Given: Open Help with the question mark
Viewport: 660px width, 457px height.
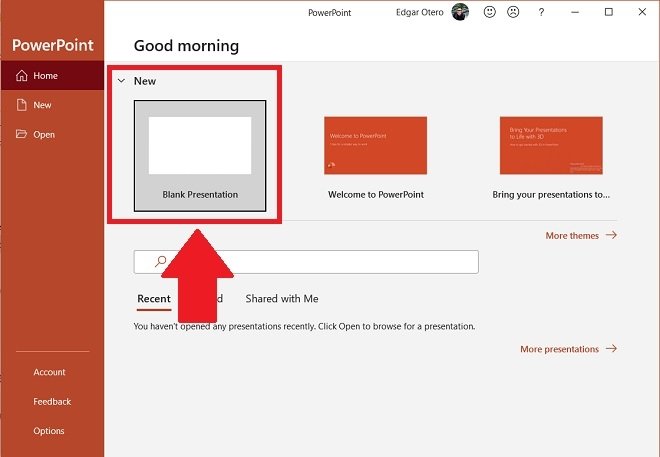Looking at the screenshot, I should 541,12.
